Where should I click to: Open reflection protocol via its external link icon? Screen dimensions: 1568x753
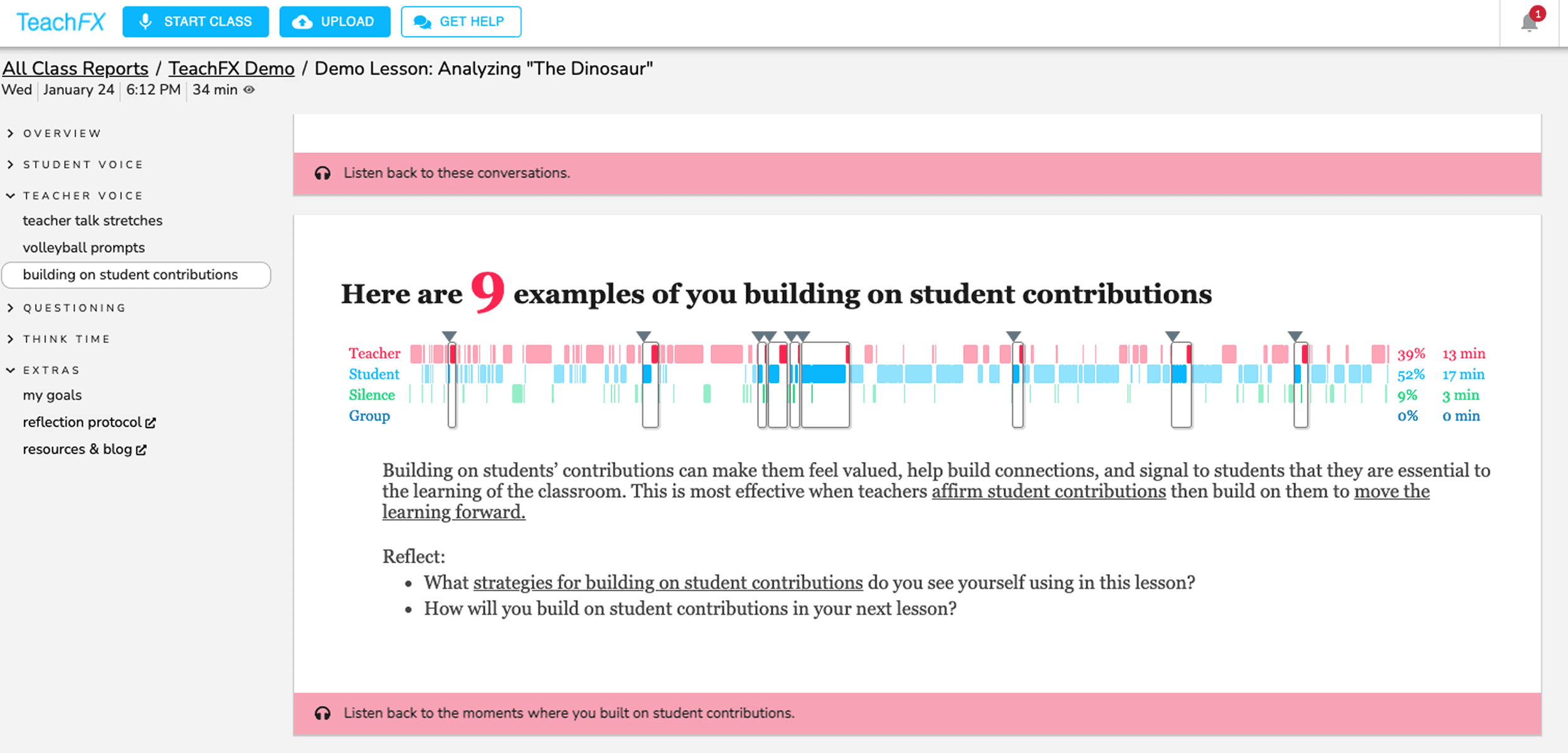[152, 422]
